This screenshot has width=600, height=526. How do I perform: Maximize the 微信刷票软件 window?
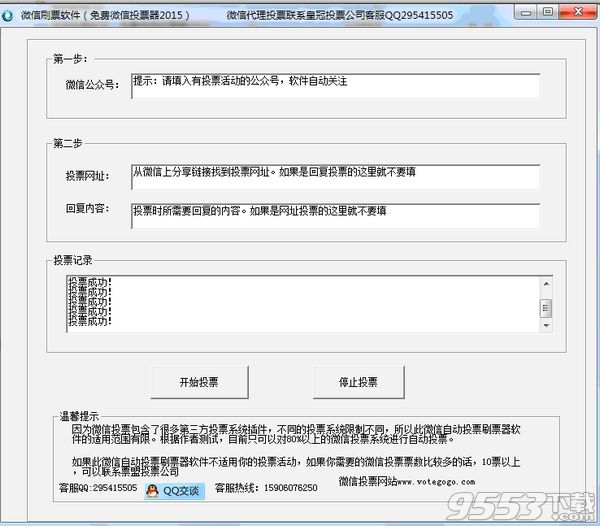548,12
